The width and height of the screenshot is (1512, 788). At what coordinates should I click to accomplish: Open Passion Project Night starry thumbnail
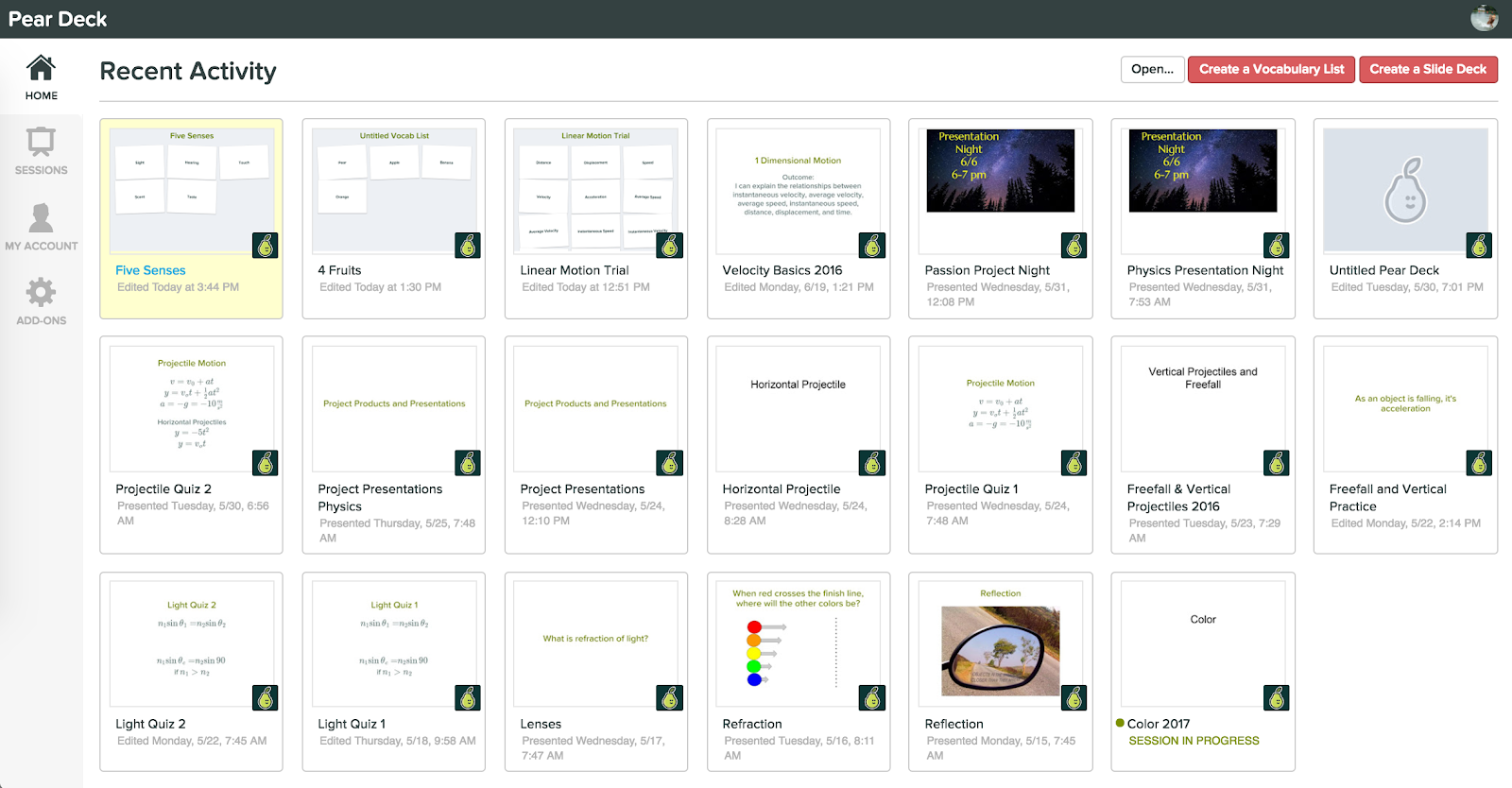point(1001,171)
